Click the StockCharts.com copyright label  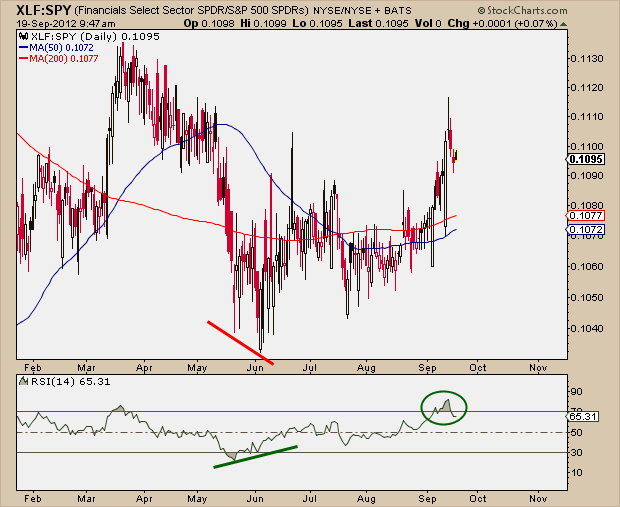pos(522,10)
